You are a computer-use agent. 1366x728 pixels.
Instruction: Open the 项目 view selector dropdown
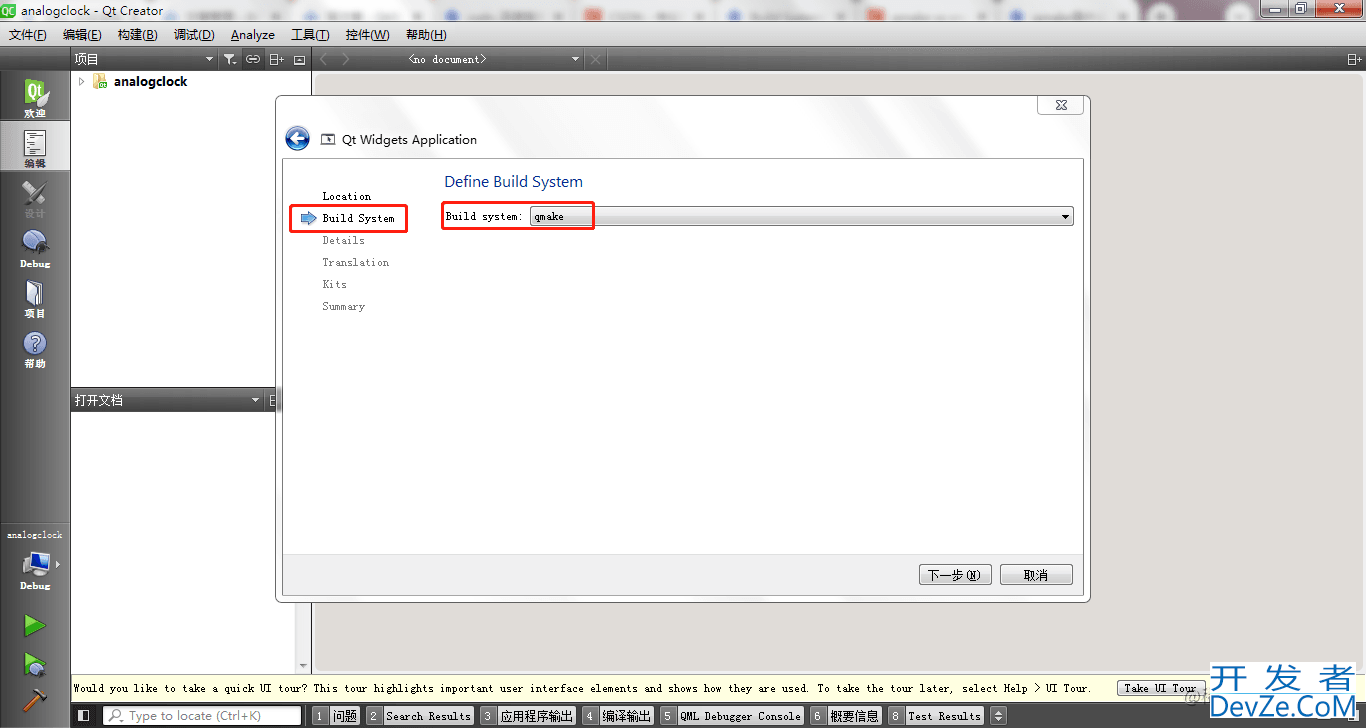coord(144,59)
